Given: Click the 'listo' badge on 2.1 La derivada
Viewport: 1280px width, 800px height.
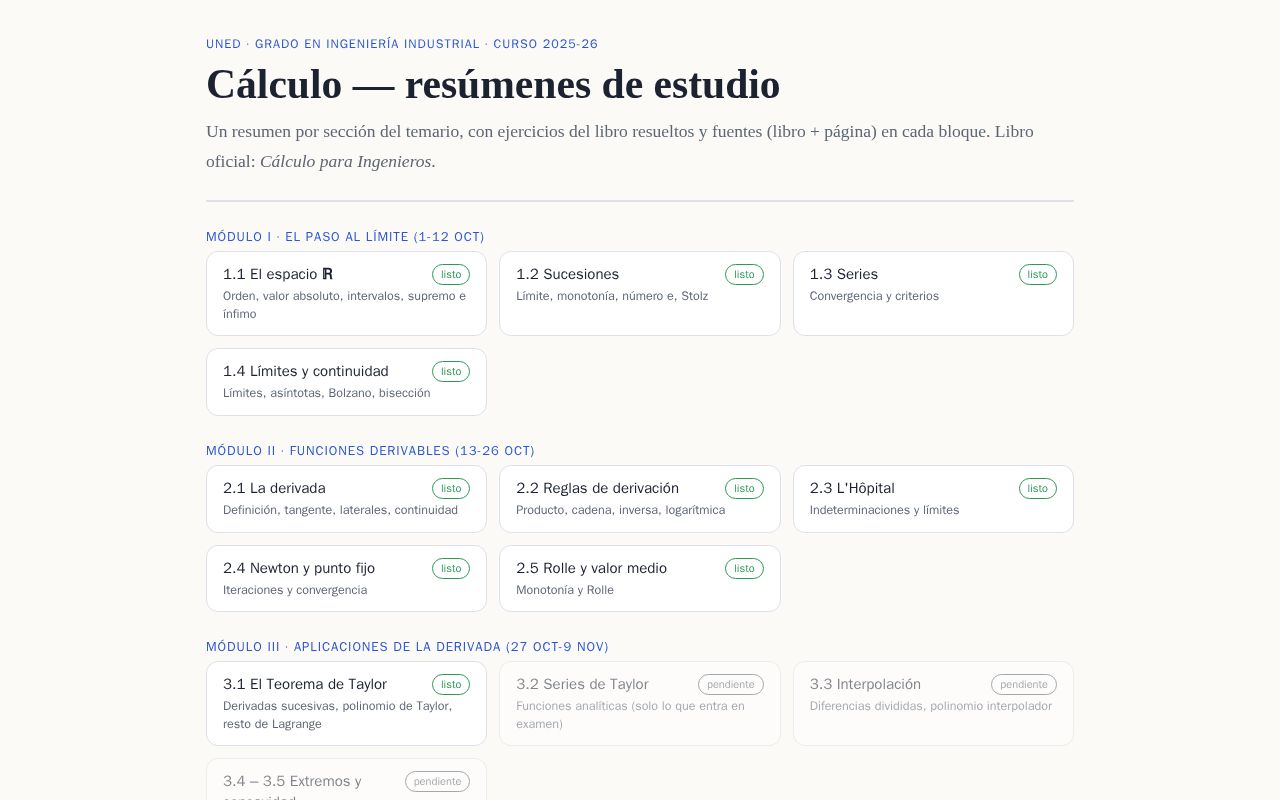Looking at the screenshot, I should point(451,488).
